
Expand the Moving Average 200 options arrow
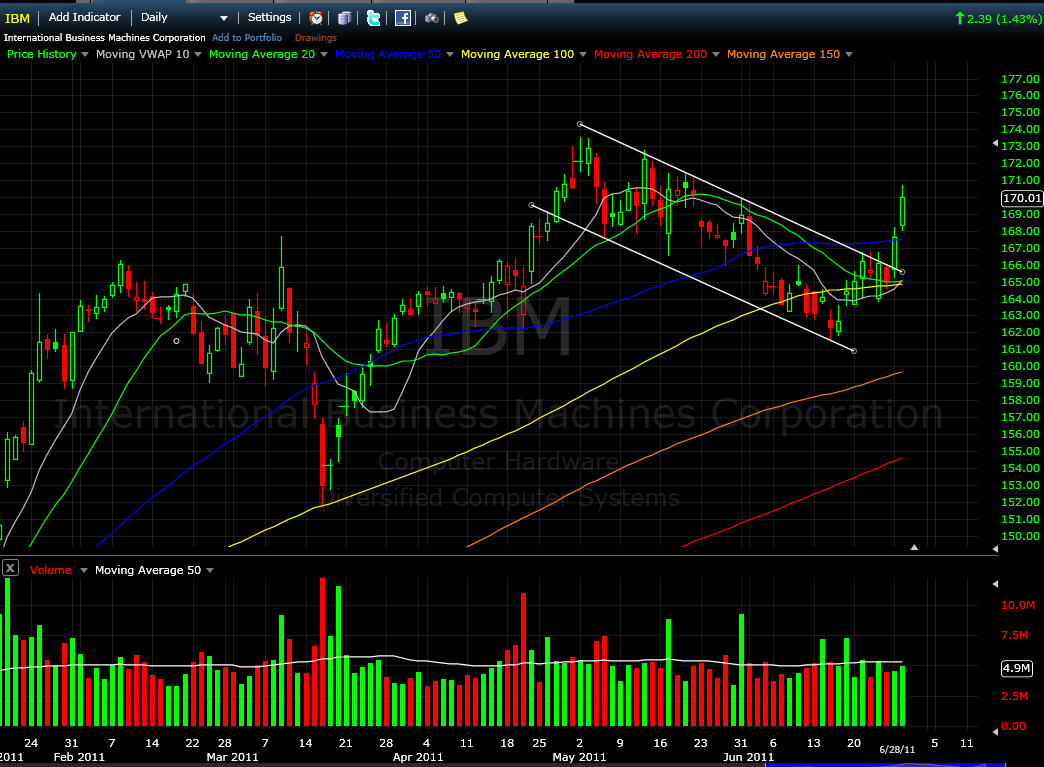(716, 55)
